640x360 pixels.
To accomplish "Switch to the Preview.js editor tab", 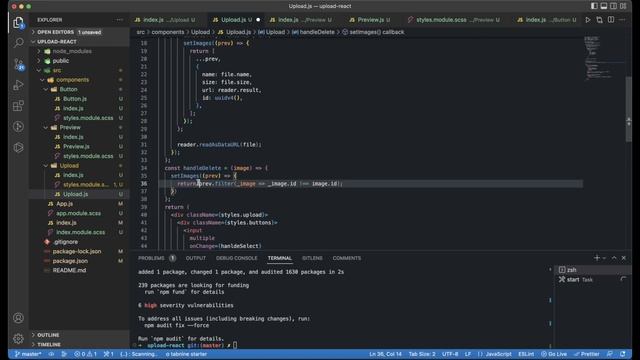I will [370, 20].
